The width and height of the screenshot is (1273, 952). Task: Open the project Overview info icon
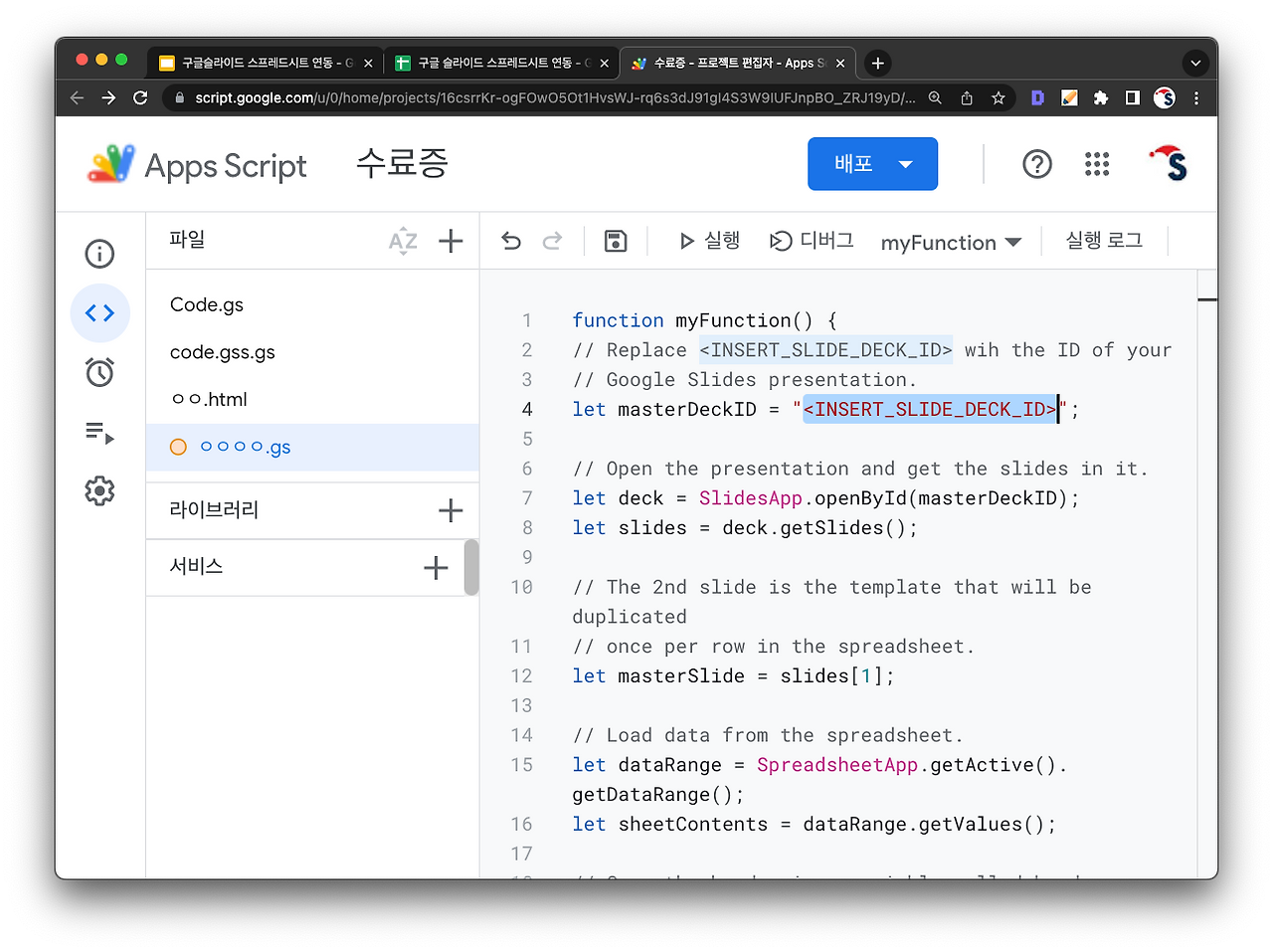[99, 254]
